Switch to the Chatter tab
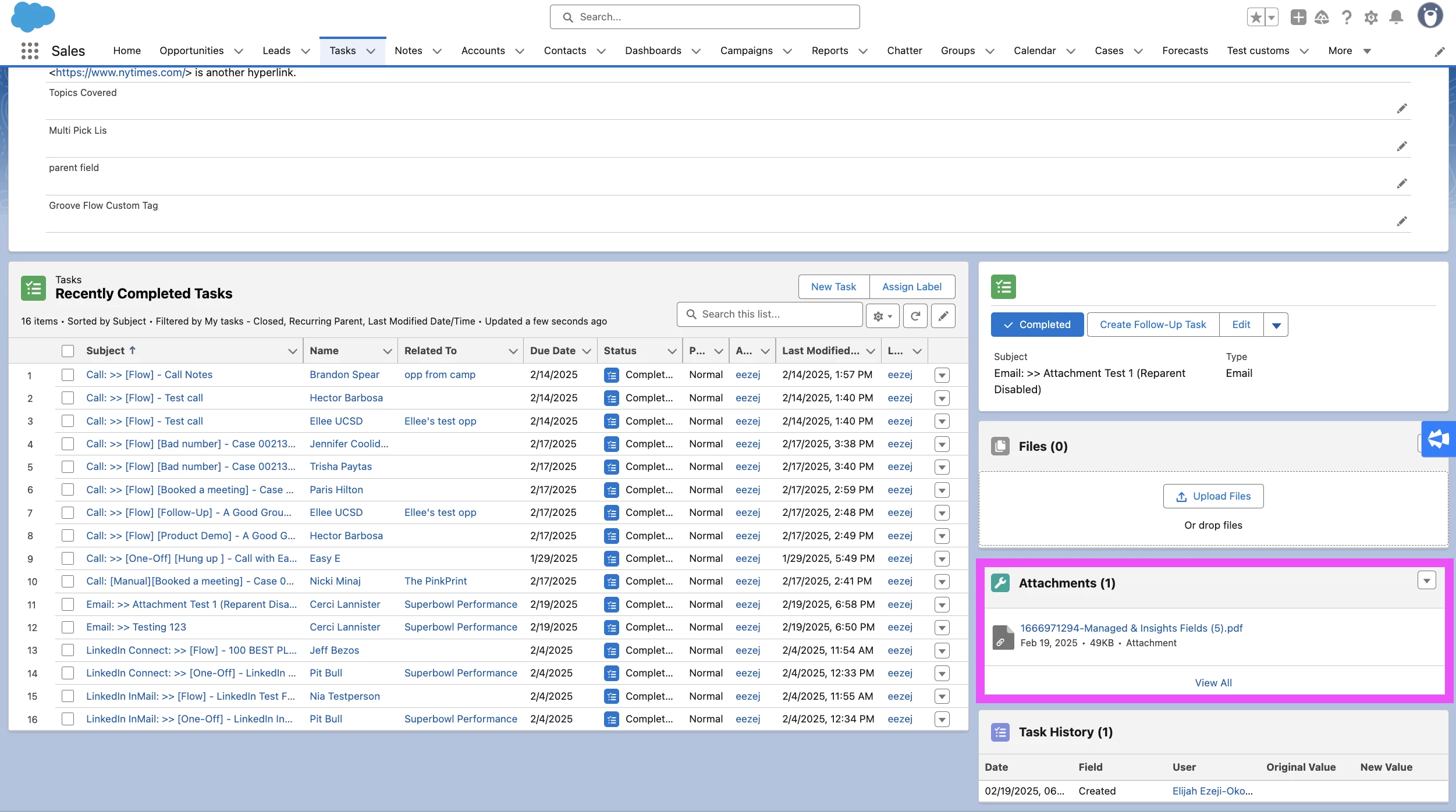Screen dimensions: 1456x812 [x=904, y=51]
